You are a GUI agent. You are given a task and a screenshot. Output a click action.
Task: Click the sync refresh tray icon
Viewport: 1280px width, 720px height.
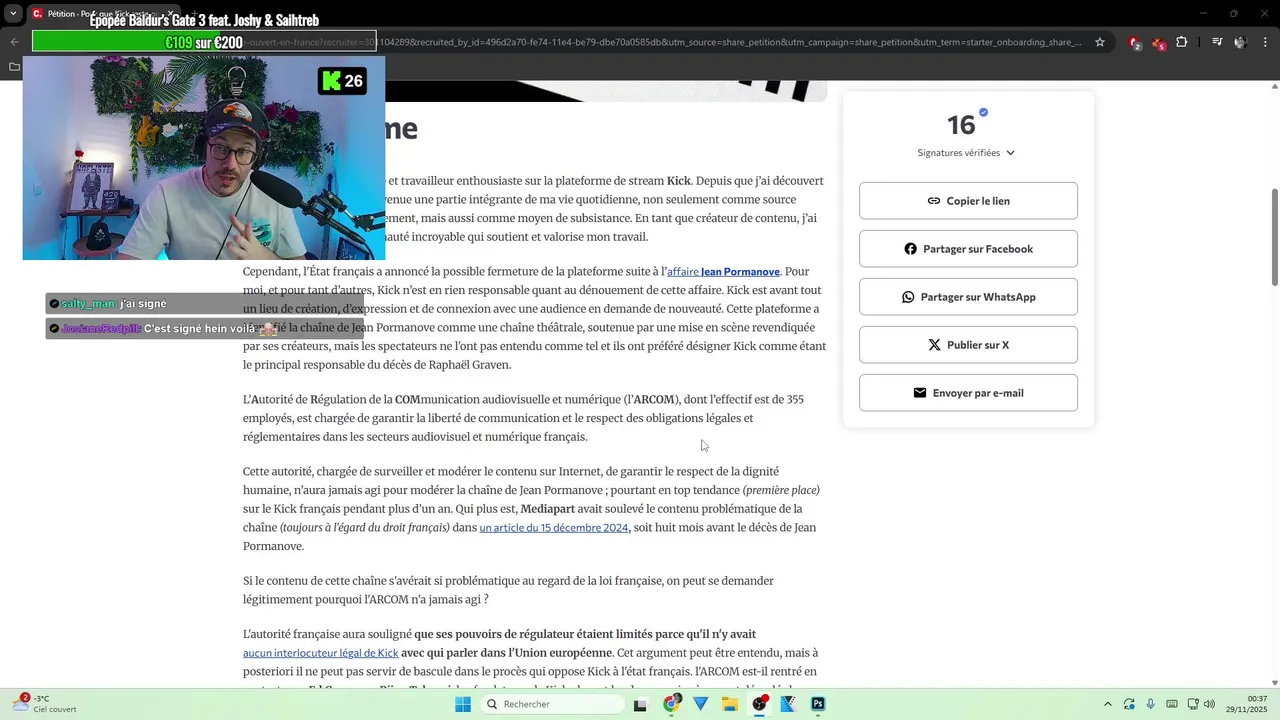[x=1129, y=704]
